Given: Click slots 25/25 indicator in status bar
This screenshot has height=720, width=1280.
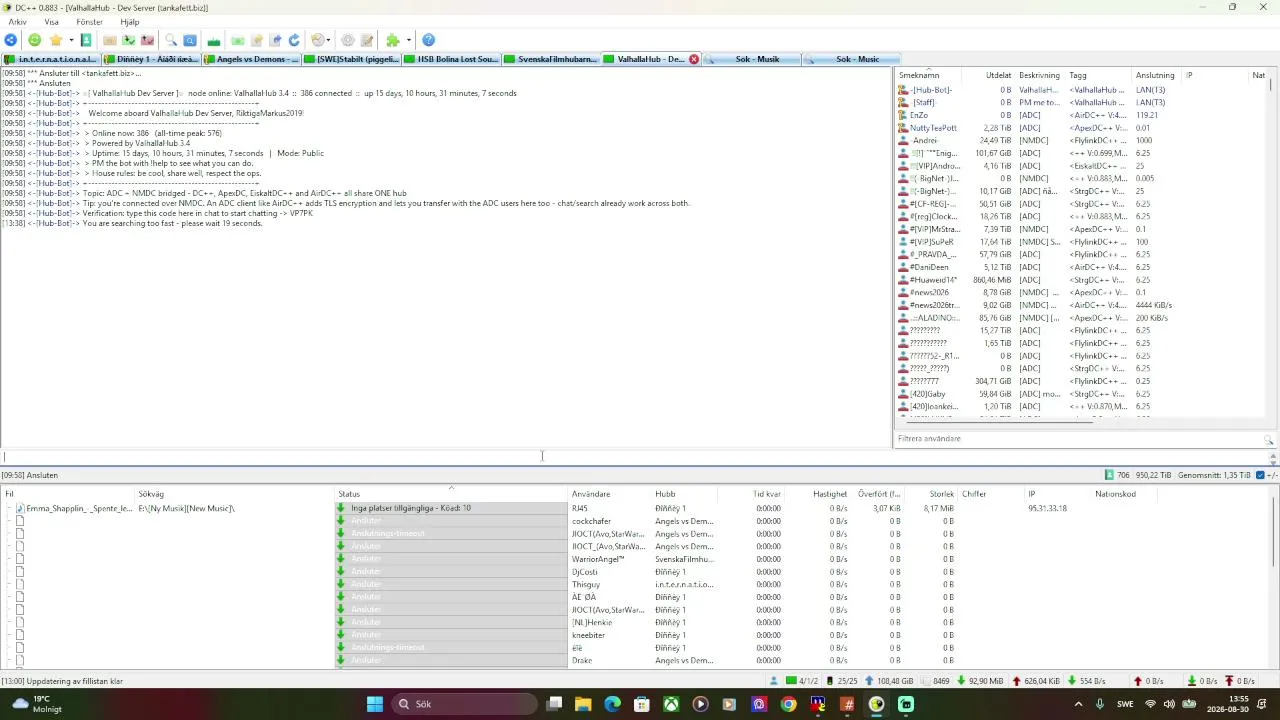Looking at the screenshot, I should coord(842,681).
